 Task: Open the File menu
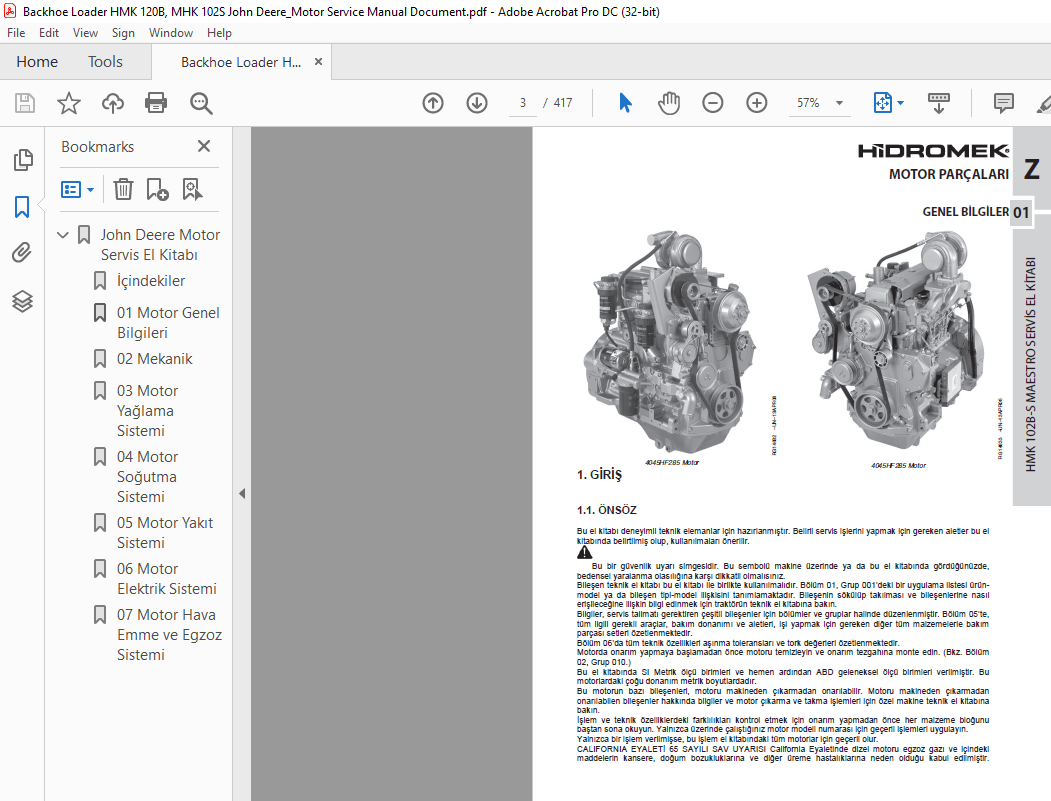(16, 33)
